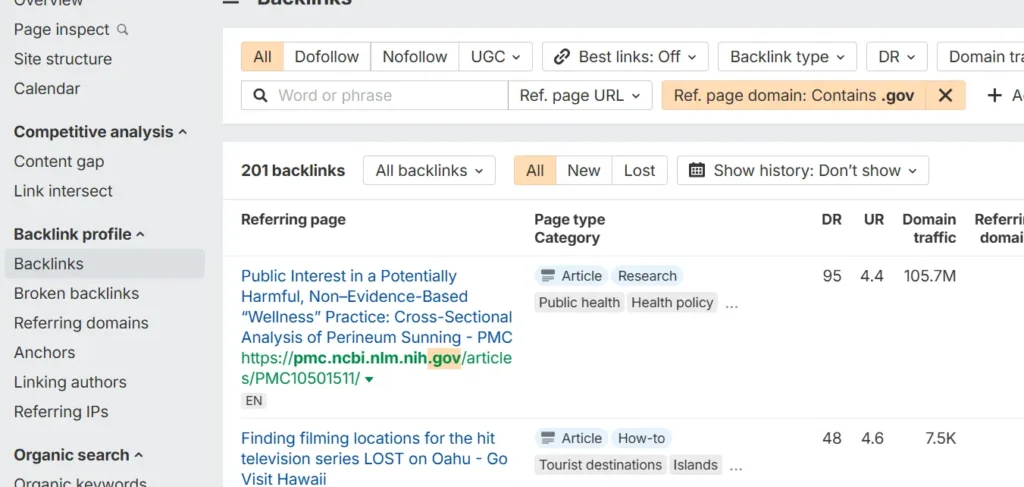Click the DR value 48
Image resolution: width=1024 pixels, height=487 pixels.
[x=832, y=438]
